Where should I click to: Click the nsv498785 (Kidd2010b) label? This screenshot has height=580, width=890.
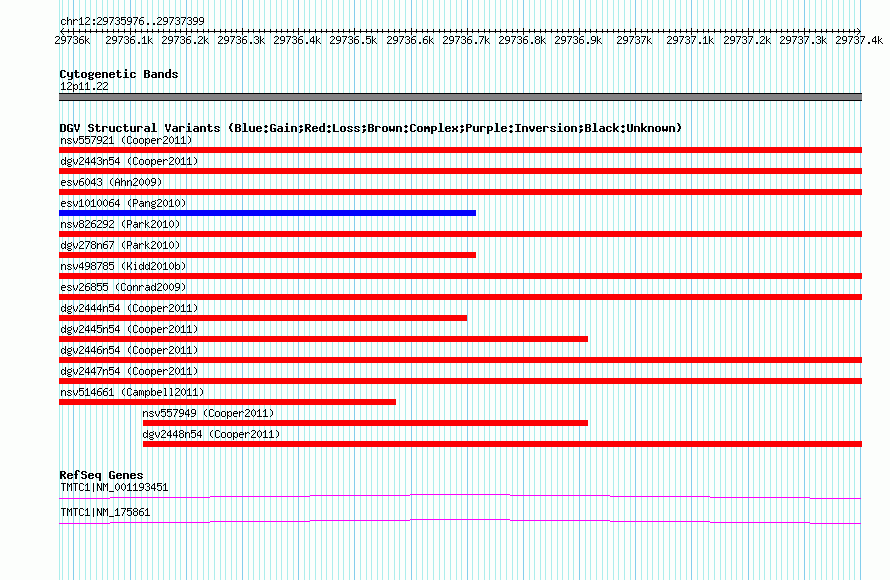(123, 266)
